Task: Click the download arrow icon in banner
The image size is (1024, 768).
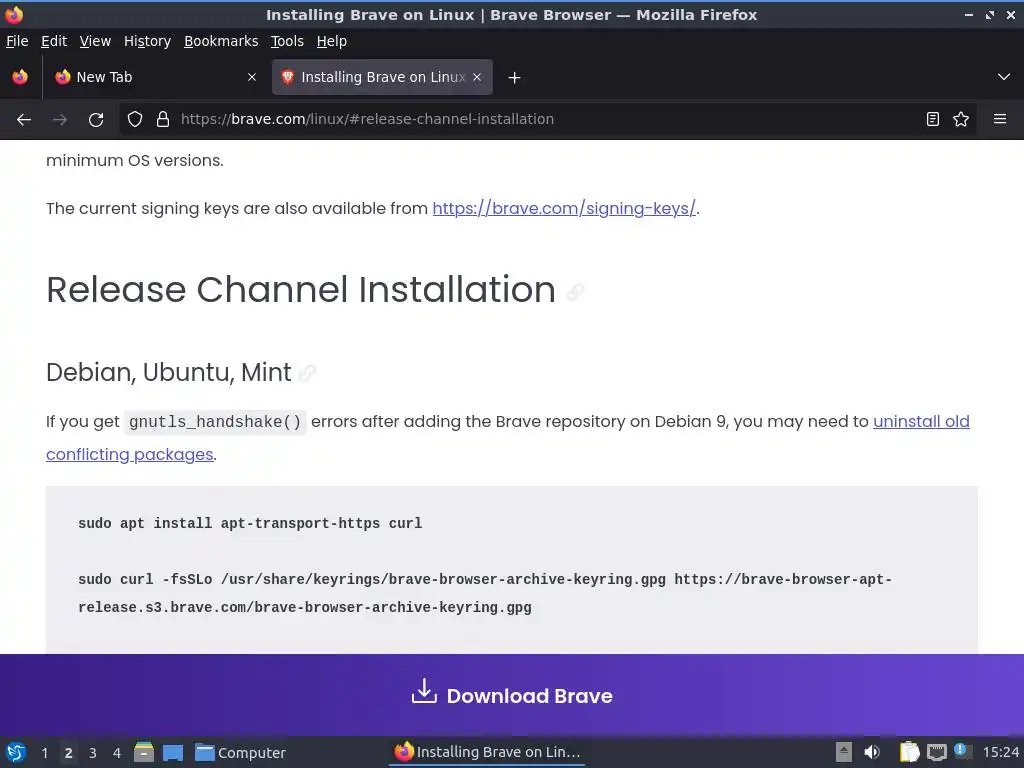Action: 424,691
